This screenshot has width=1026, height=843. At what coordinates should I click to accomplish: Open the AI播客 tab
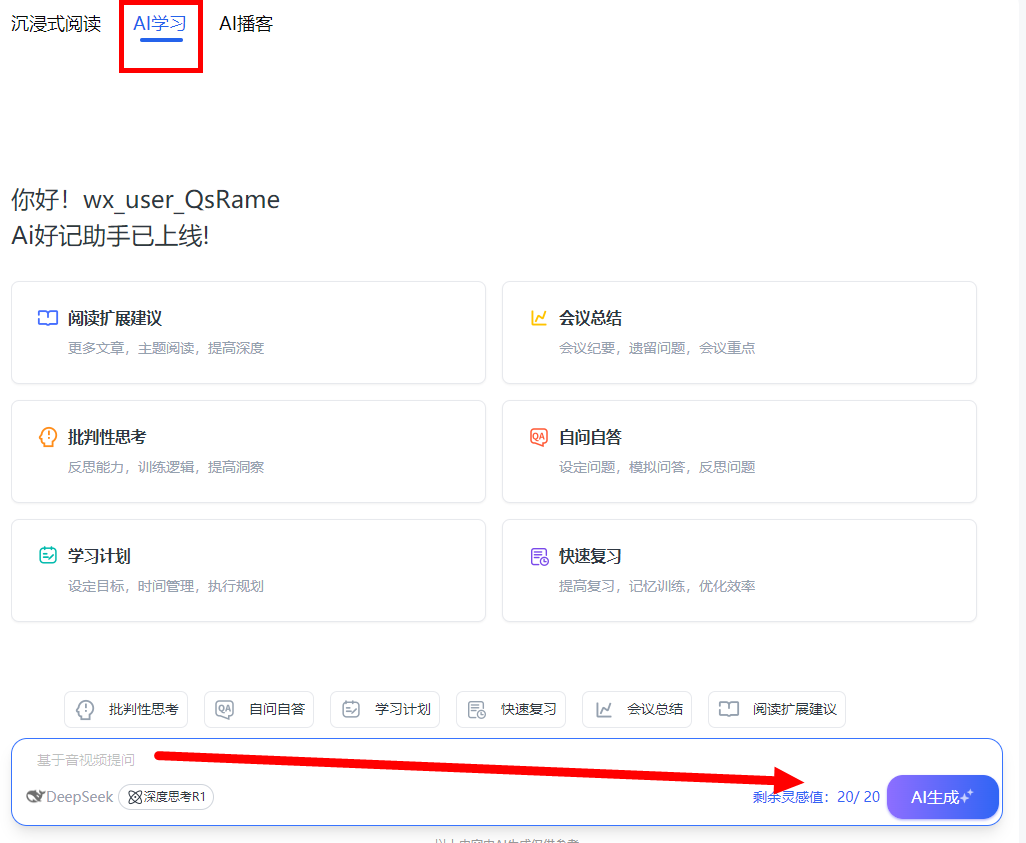(246, 24)
